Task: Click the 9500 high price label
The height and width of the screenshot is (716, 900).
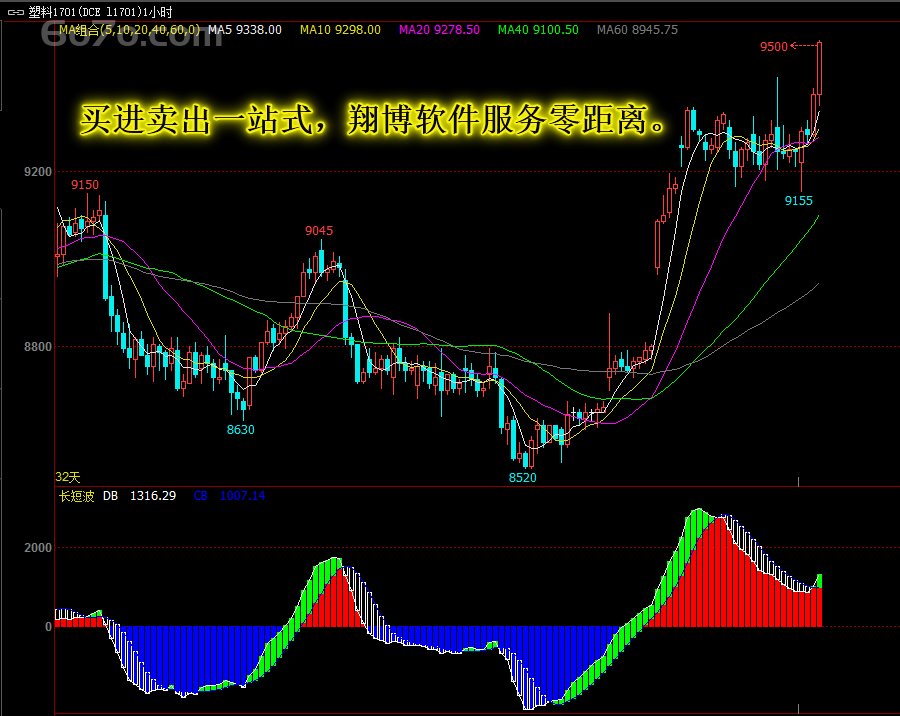Action: click(774, 47)
